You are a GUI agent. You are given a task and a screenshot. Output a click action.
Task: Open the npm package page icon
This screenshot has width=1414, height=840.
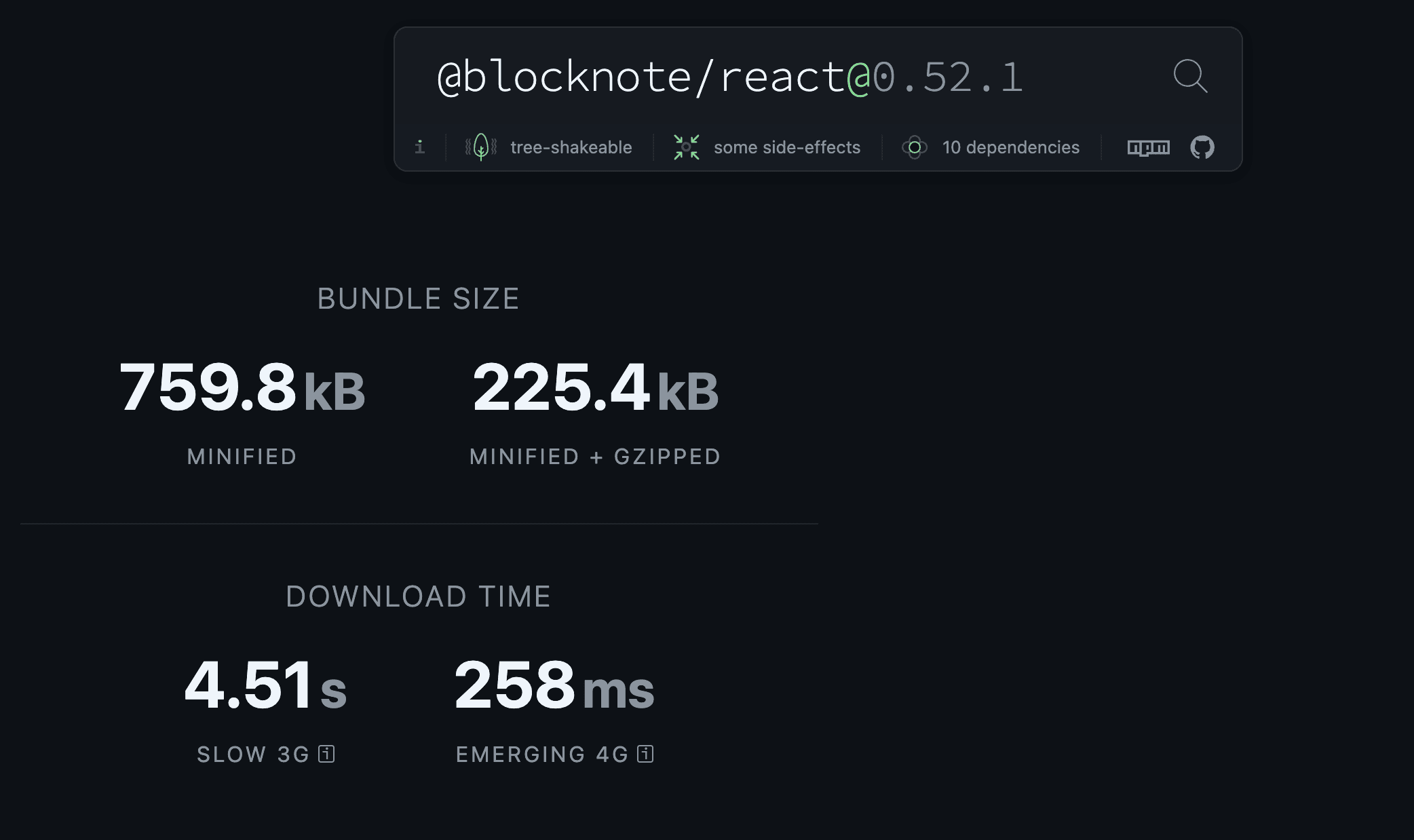coord(1148,147)
